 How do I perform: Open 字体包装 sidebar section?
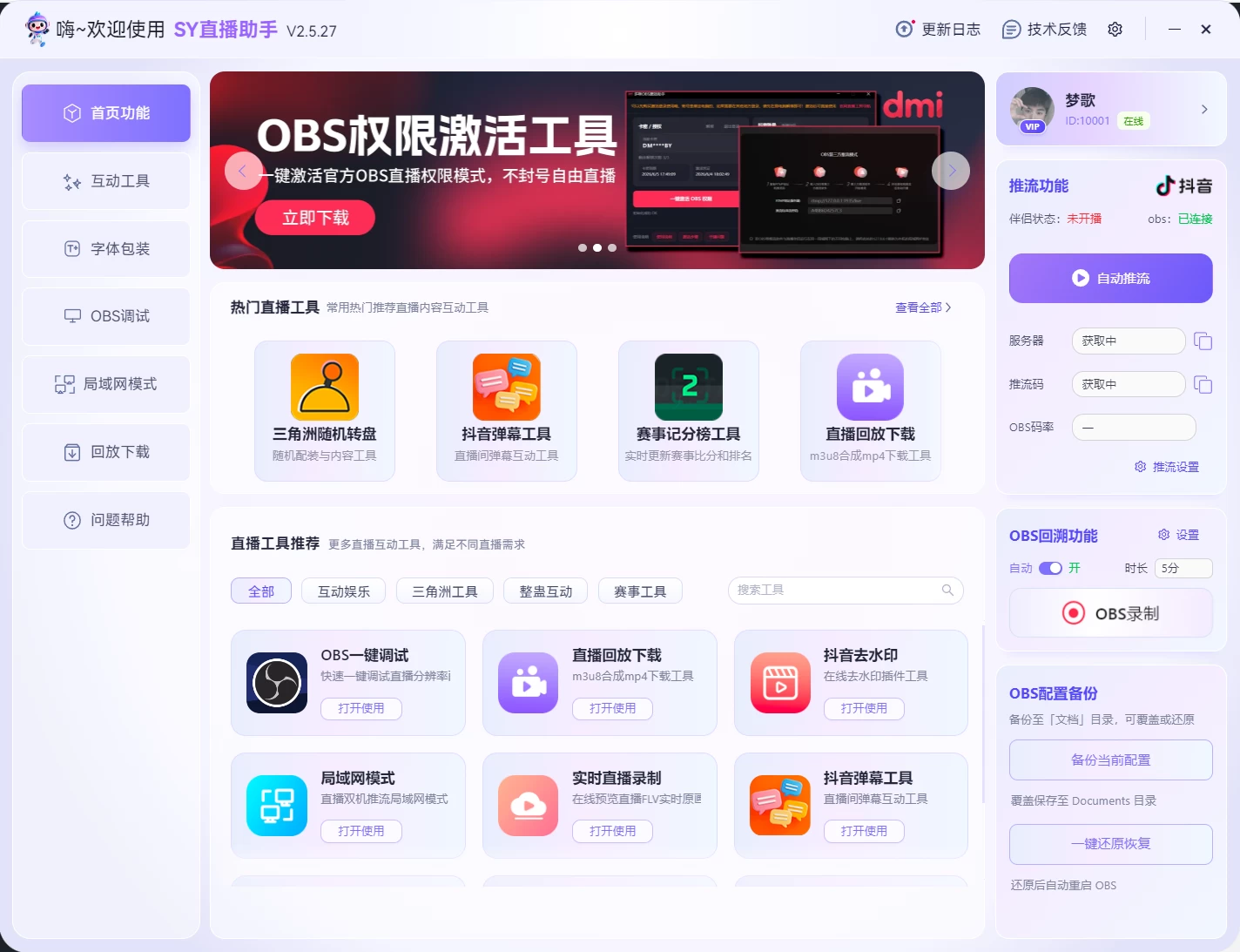(x=106, y=249)
